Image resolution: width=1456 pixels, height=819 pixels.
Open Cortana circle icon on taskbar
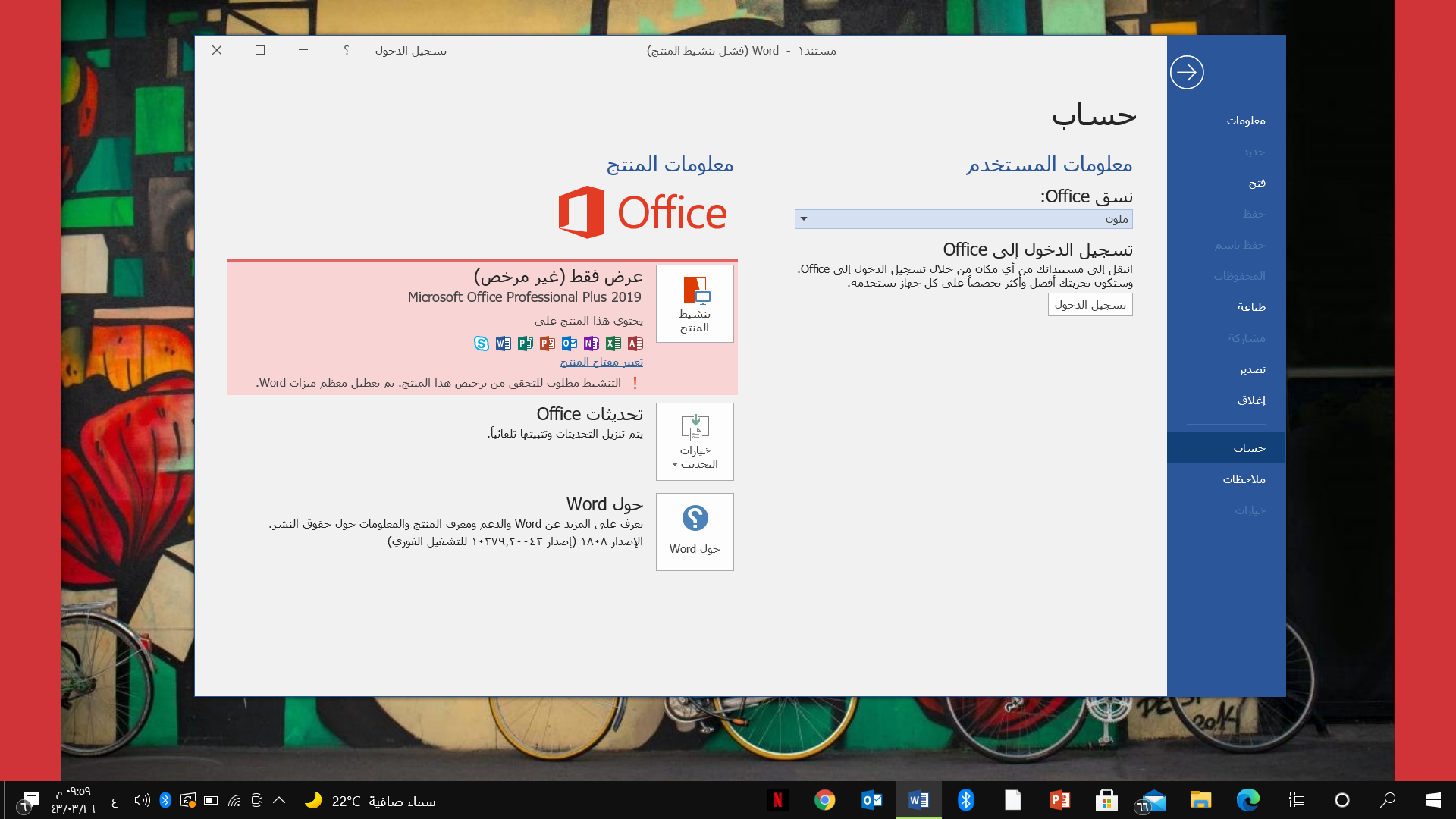[x=1342, y=800]
